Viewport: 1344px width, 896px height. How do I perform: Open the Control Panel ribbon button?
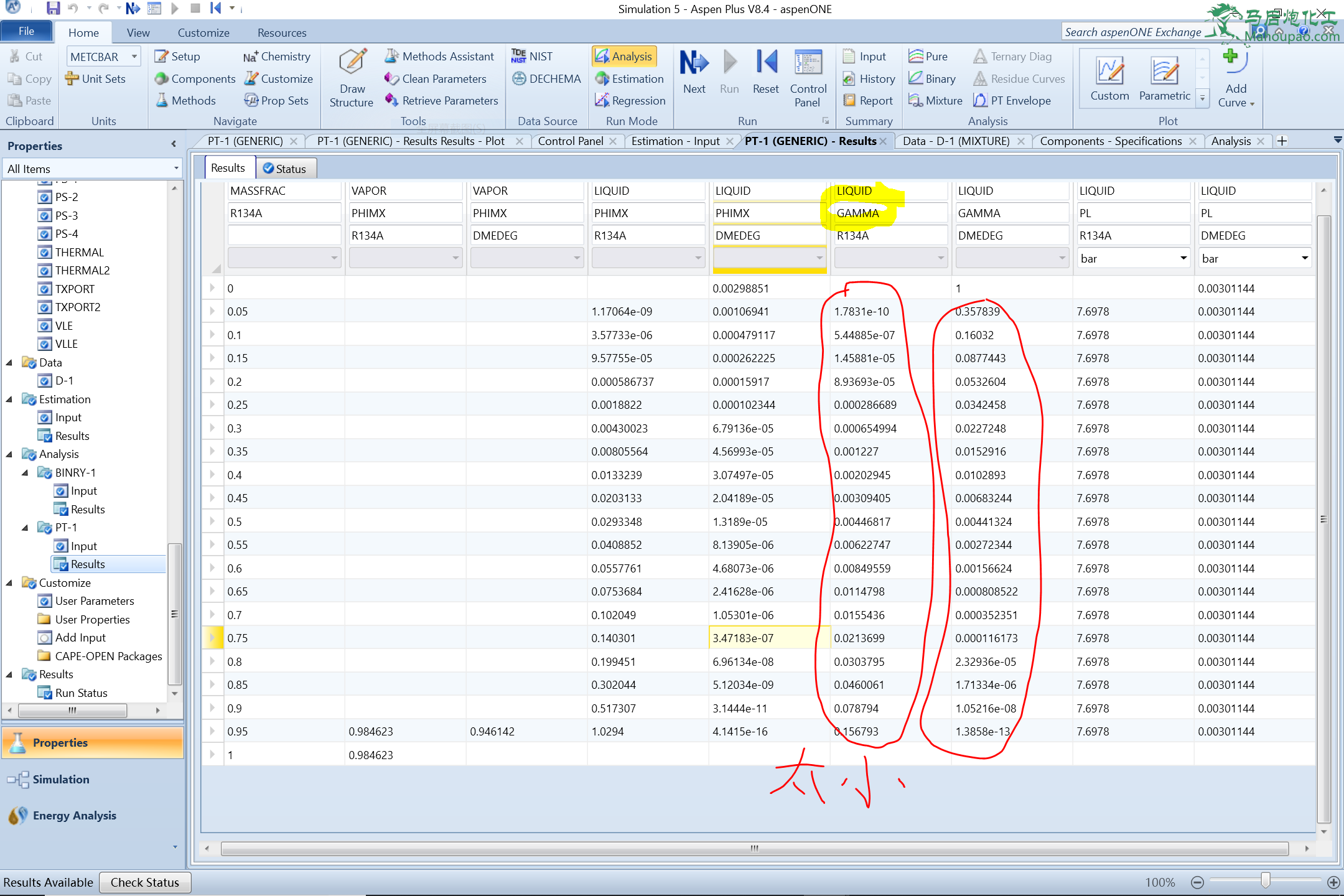point(808,78)
